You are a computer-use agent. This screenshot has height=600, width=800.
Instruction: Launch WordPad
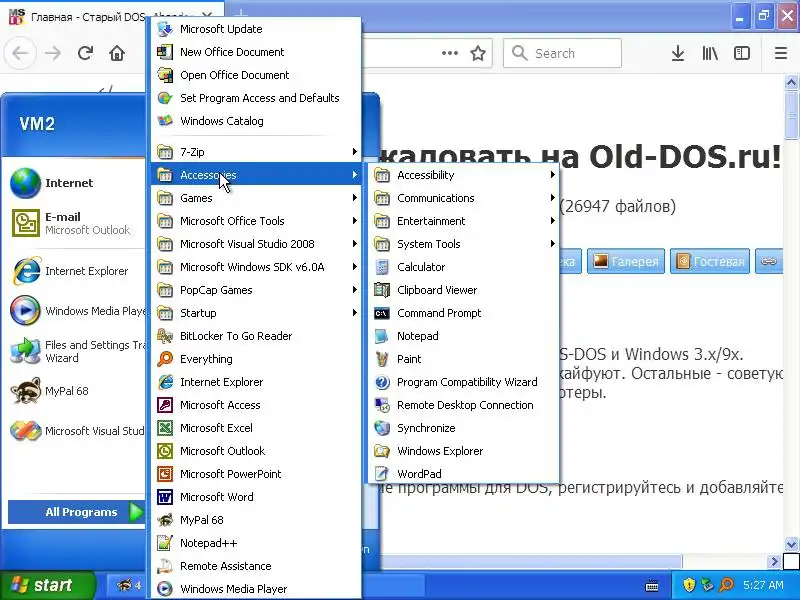pos(463,473)
